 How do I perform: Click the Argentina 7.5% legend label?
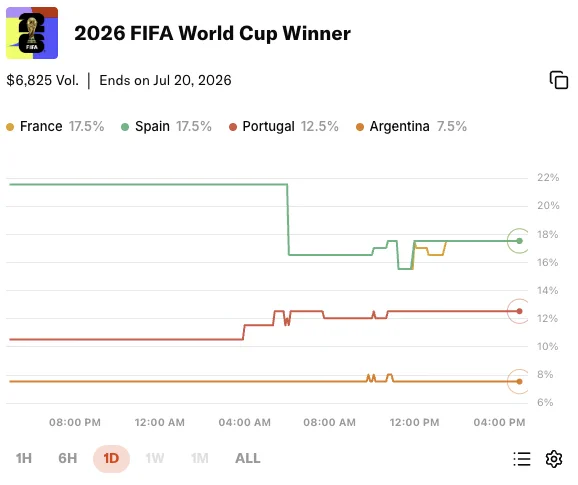click(418, 126)
